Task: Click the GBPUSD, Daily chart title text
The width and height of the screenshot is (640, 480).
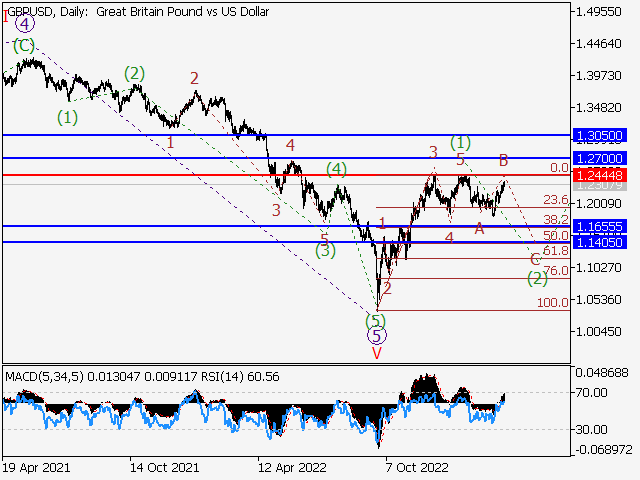Action: pyautogui.click(x=138, y=12)
